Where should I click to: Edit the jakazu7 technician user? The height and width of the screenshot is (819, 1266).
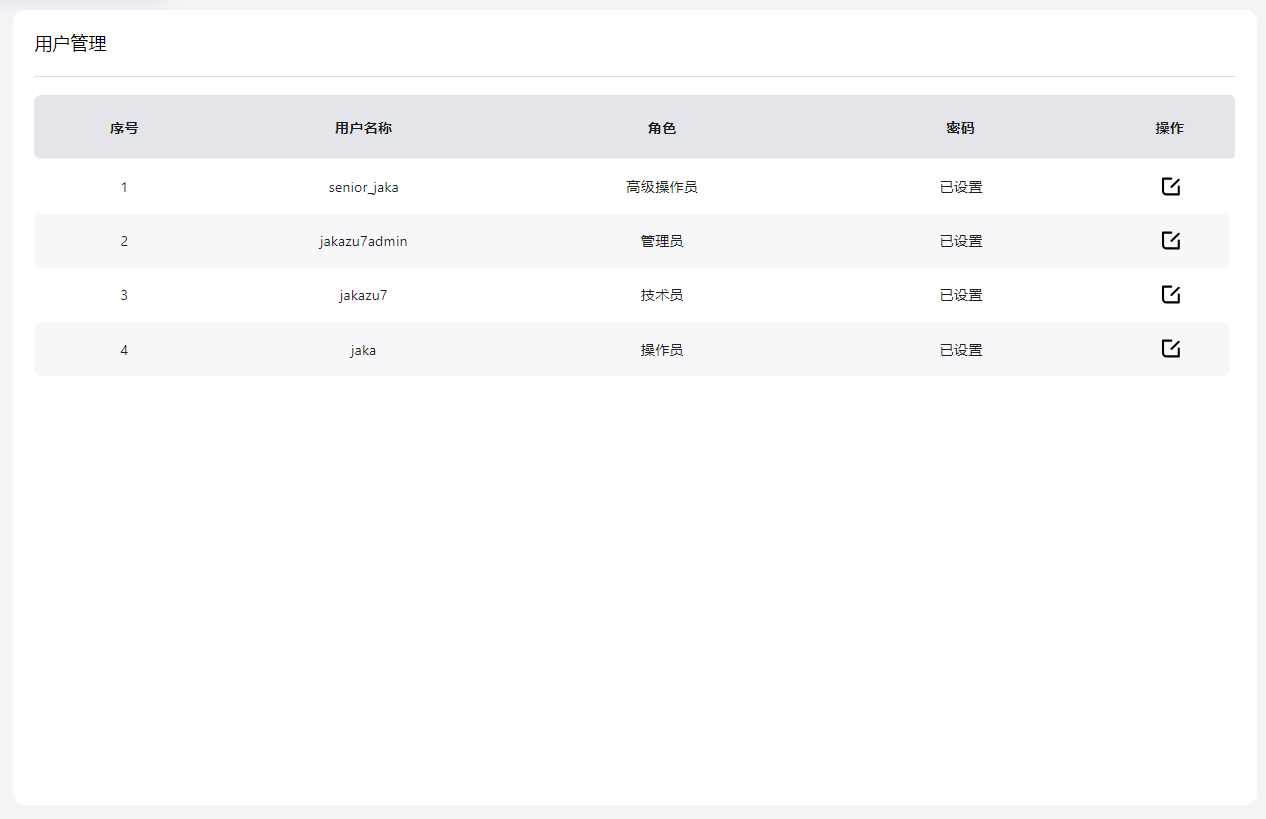1170,295
